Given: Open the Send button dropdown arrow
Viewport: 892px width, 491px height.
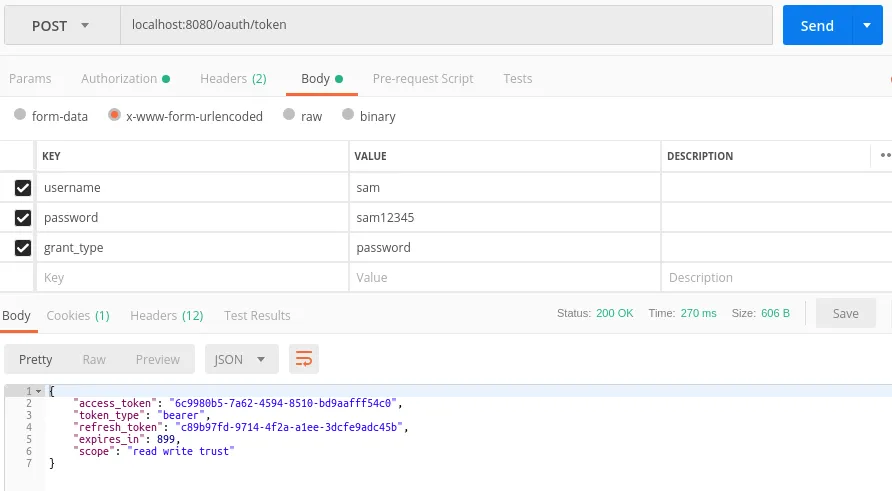Looking at the screenshot, I should (x=866, y=26).
